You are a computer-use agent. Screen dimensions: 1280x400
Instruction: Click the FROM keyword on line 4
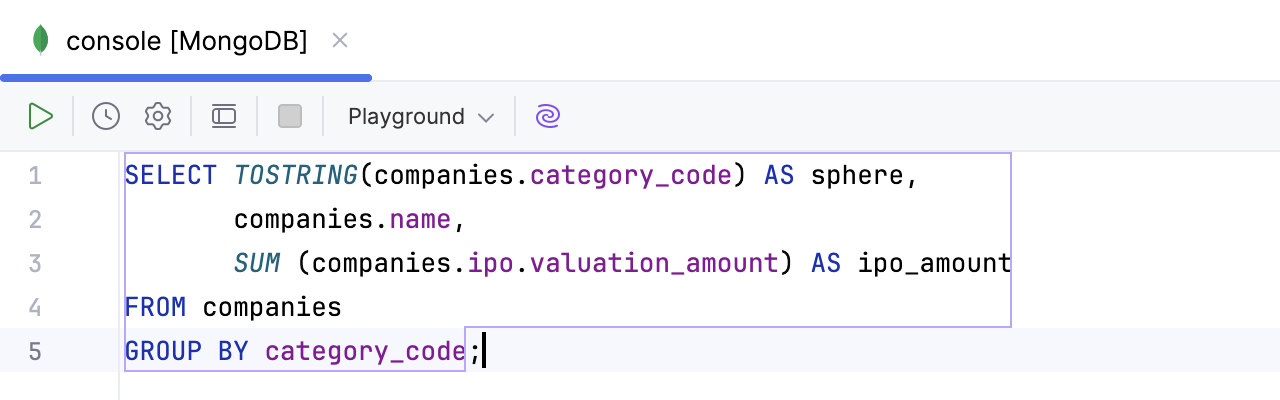click(x=155, y=308)
